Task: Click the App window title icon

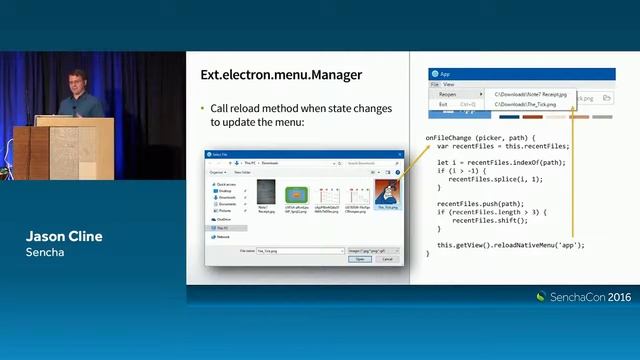Action: (435, 74)
